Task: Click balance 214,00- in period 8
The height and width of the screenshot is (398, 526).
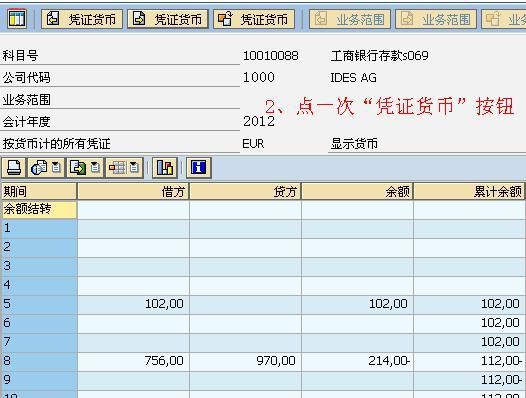Action: coord(389,361)
